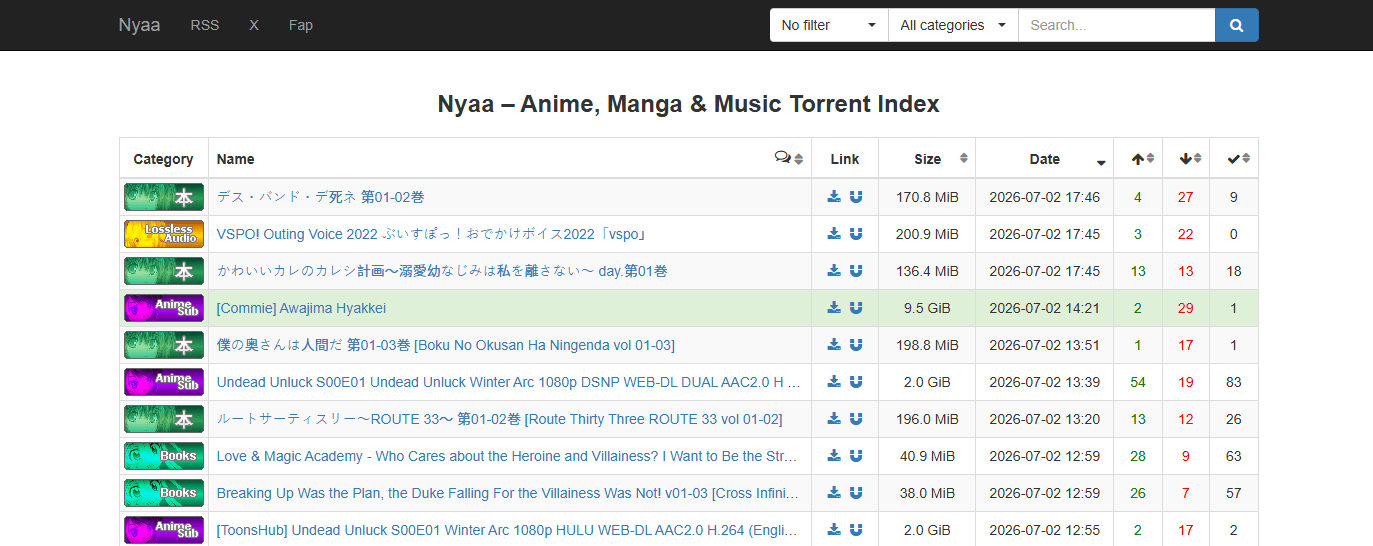Download torrent for ルートサーティスリー ROUTE 33 row
1373x546 pixels.
coord(834,419)
